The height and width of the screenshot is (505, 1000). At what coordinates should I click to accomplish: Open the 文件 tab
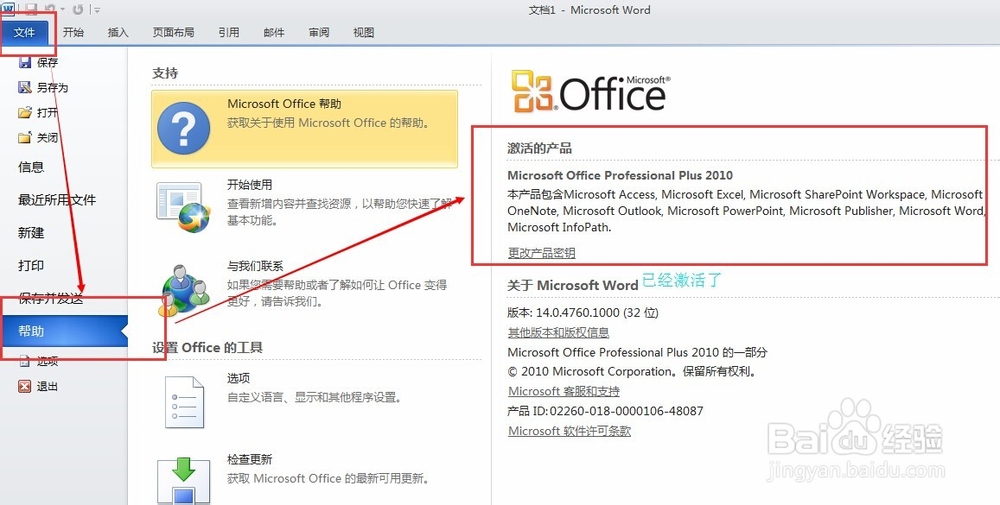[x=24, y=32]
